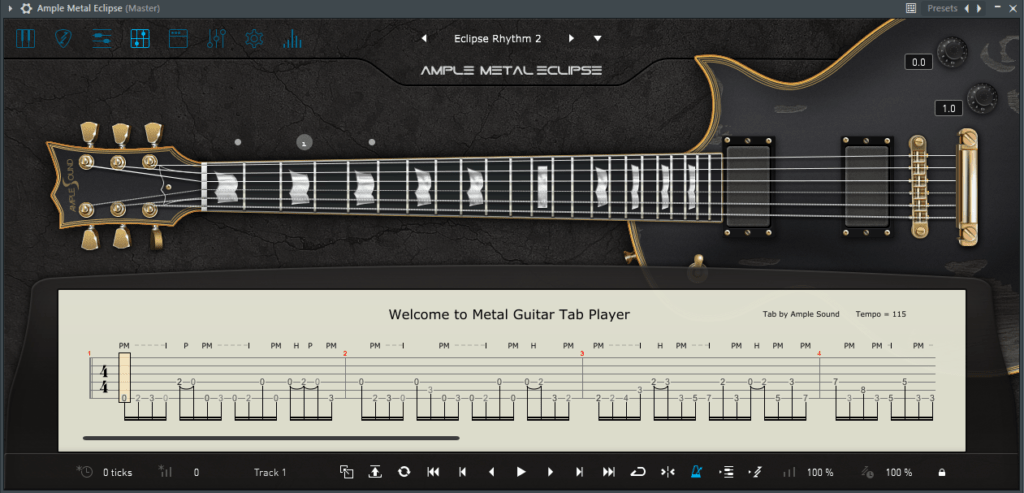This screenshot has width=1024, height=493.
Task: Open the plugin options gear in the title bar
Action: (26, 8)
